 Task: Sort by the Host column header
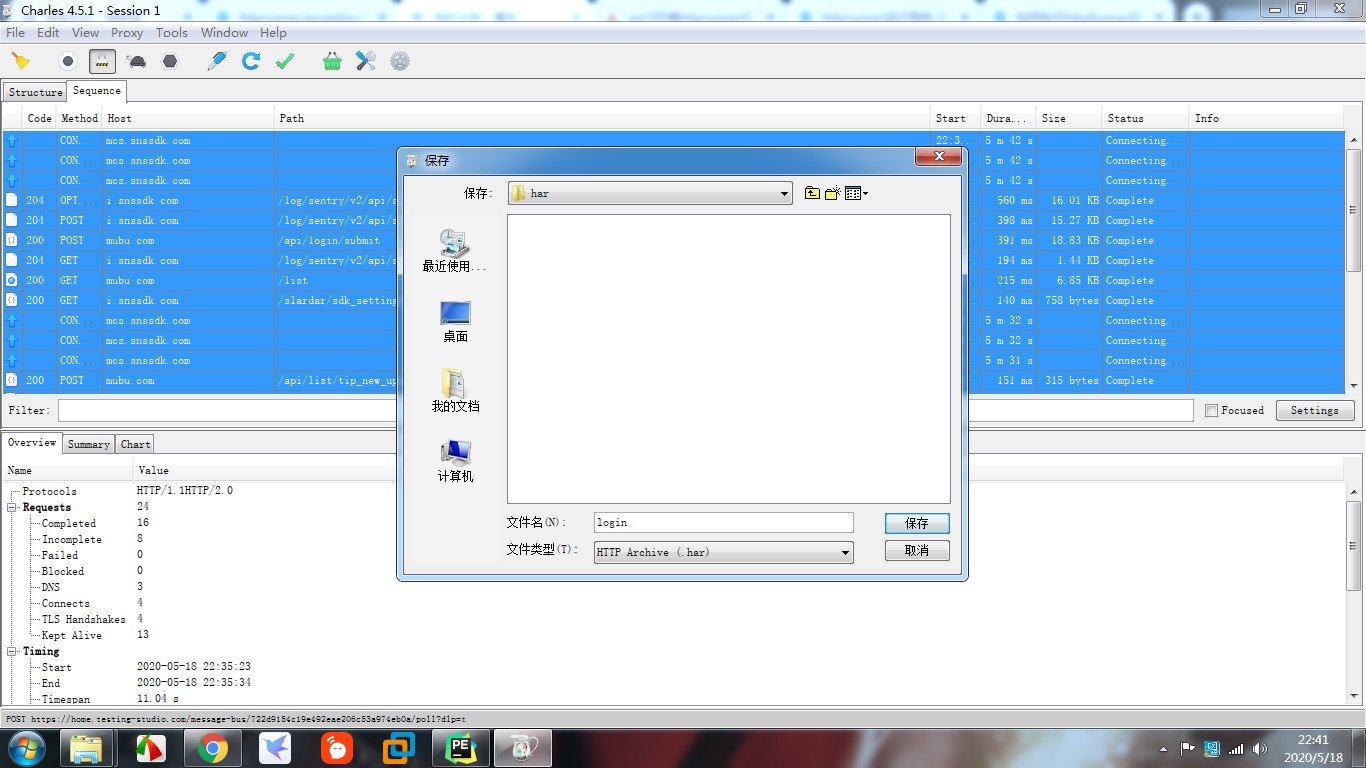189,118
